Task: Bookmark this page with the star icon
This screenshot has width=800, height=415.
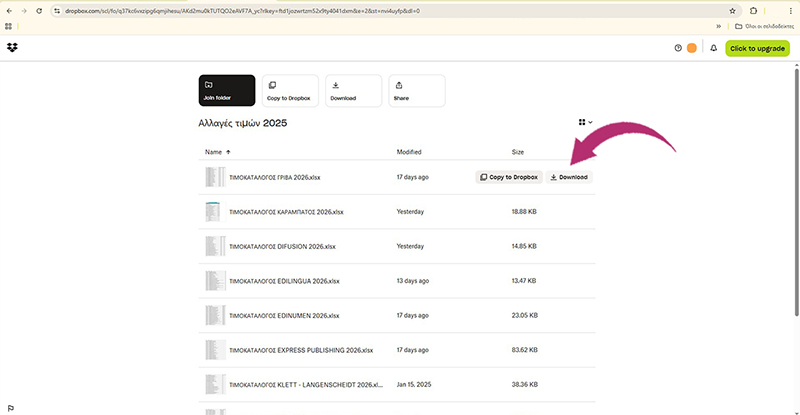Action: tap(732, 11)
